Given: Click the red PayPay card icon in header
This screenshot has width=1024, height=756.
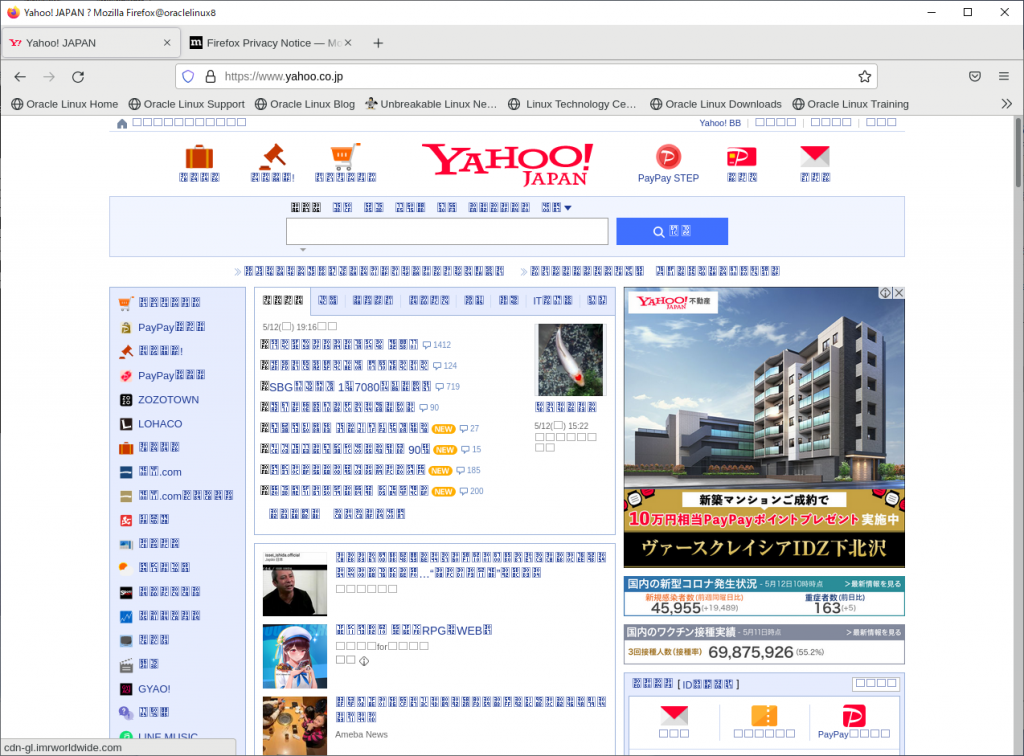Looking at the screenshot, I should [742, 157].
